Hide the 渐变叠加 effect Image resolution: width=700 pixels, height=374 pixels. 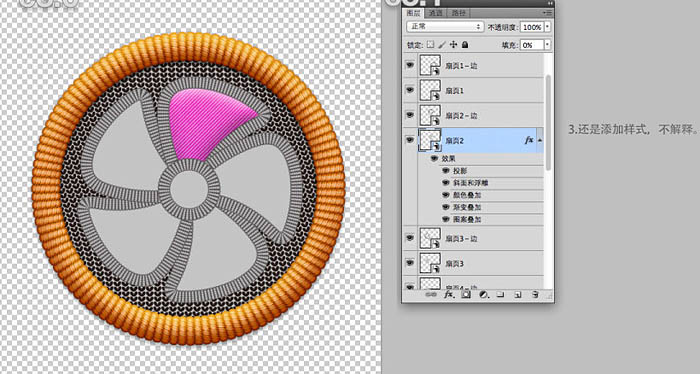(x=446, y=207)
